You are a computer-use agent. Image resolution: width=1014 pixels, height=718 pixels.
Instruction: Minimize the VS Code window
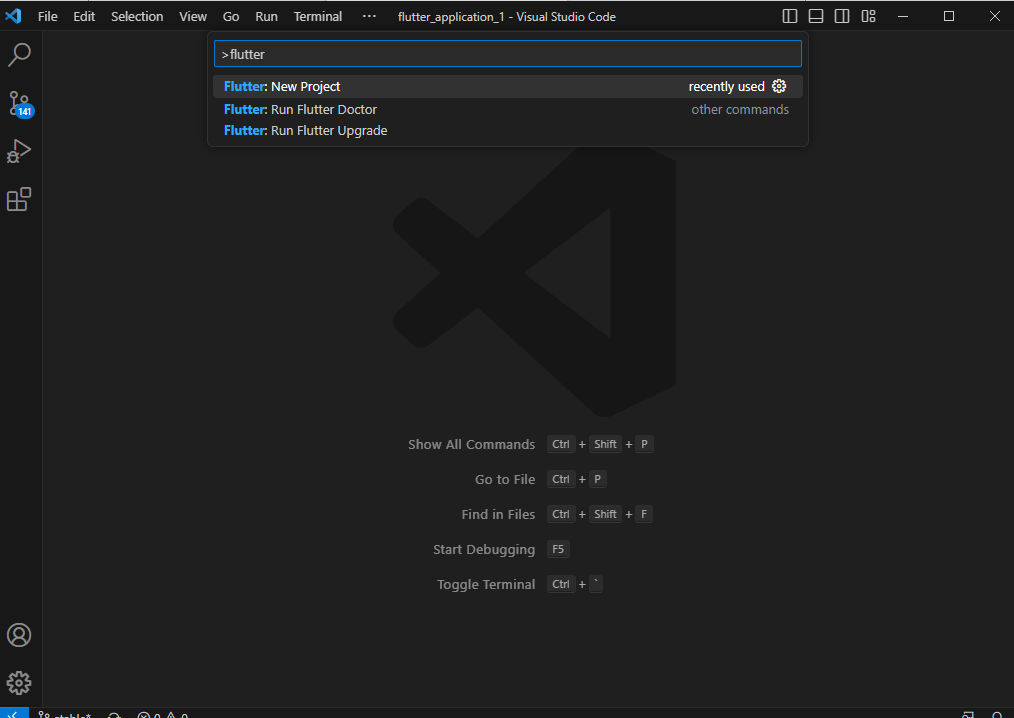point(903,16)
